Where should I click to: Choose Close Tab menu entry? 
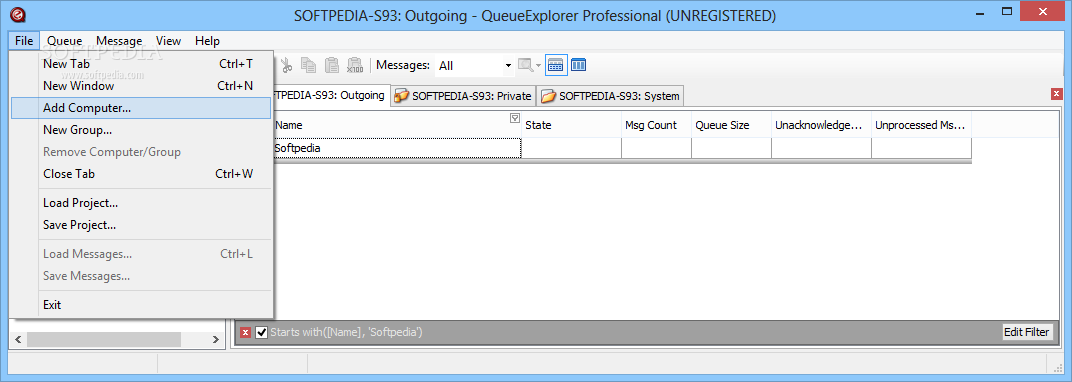click(141, 174)
